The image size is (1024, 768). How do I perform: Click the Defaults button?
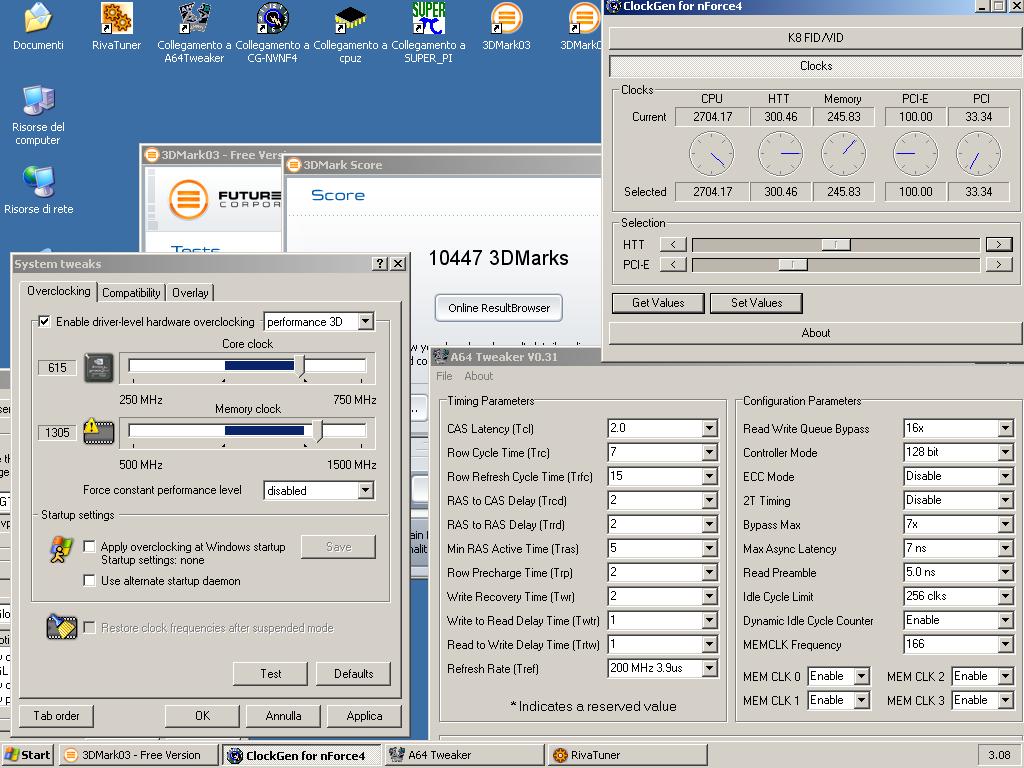coord(353,673)
